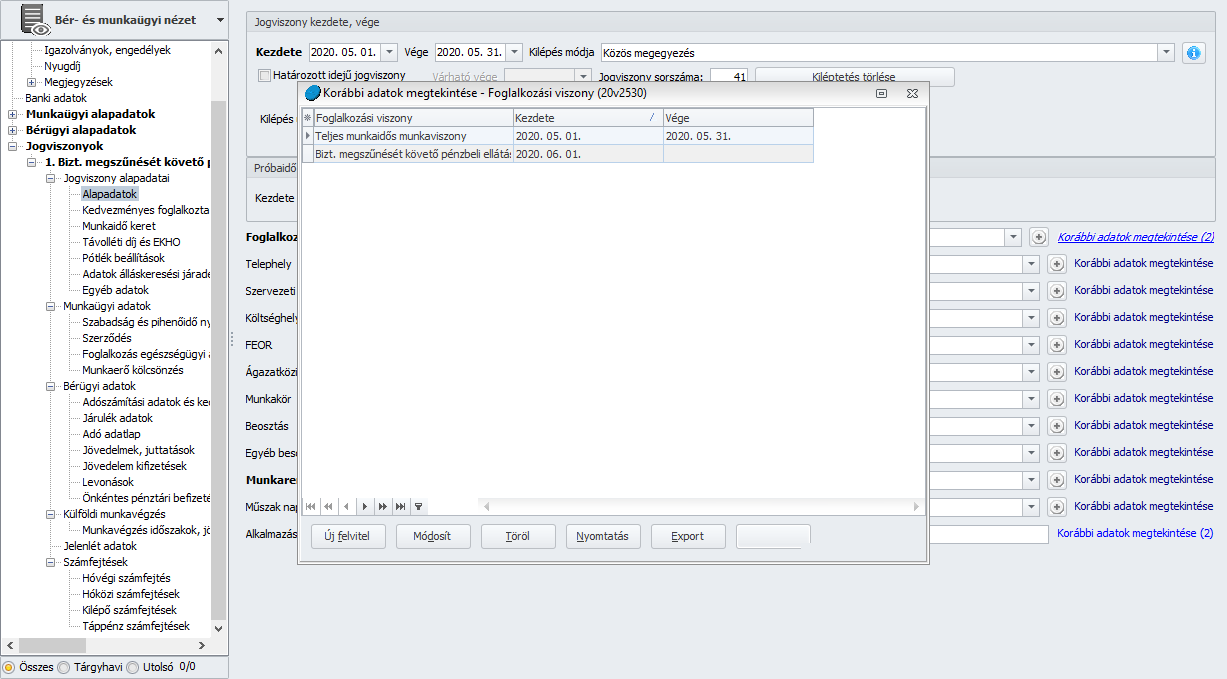Screen dimensions: 1227x679
Task: Click the plus icon beside Foglalkozási viszony dropdown
Action: click(1039, 237)
